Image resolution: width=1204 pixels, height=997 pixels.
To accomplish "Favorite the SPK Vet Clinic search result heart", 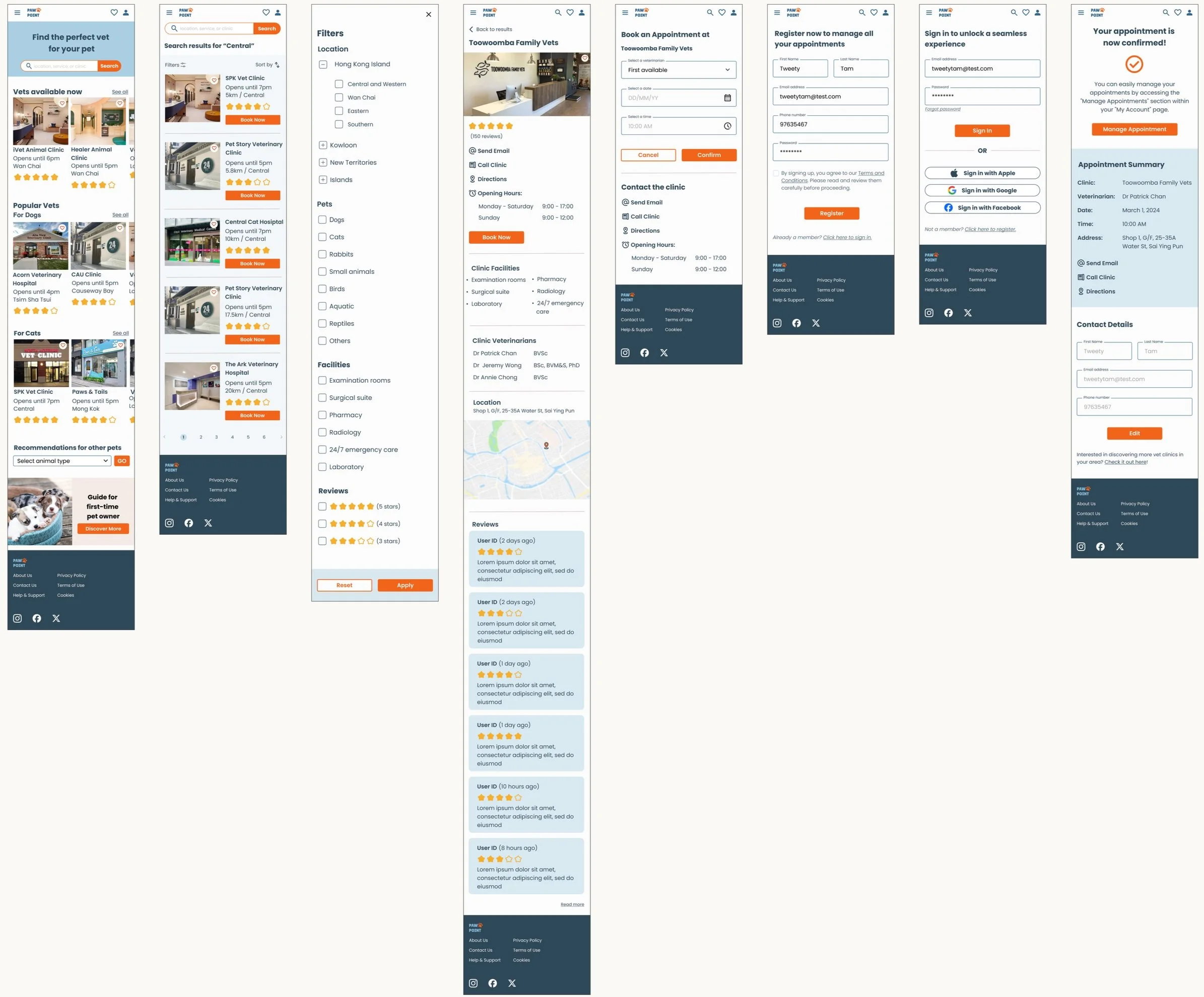I will tap(214, 80).
